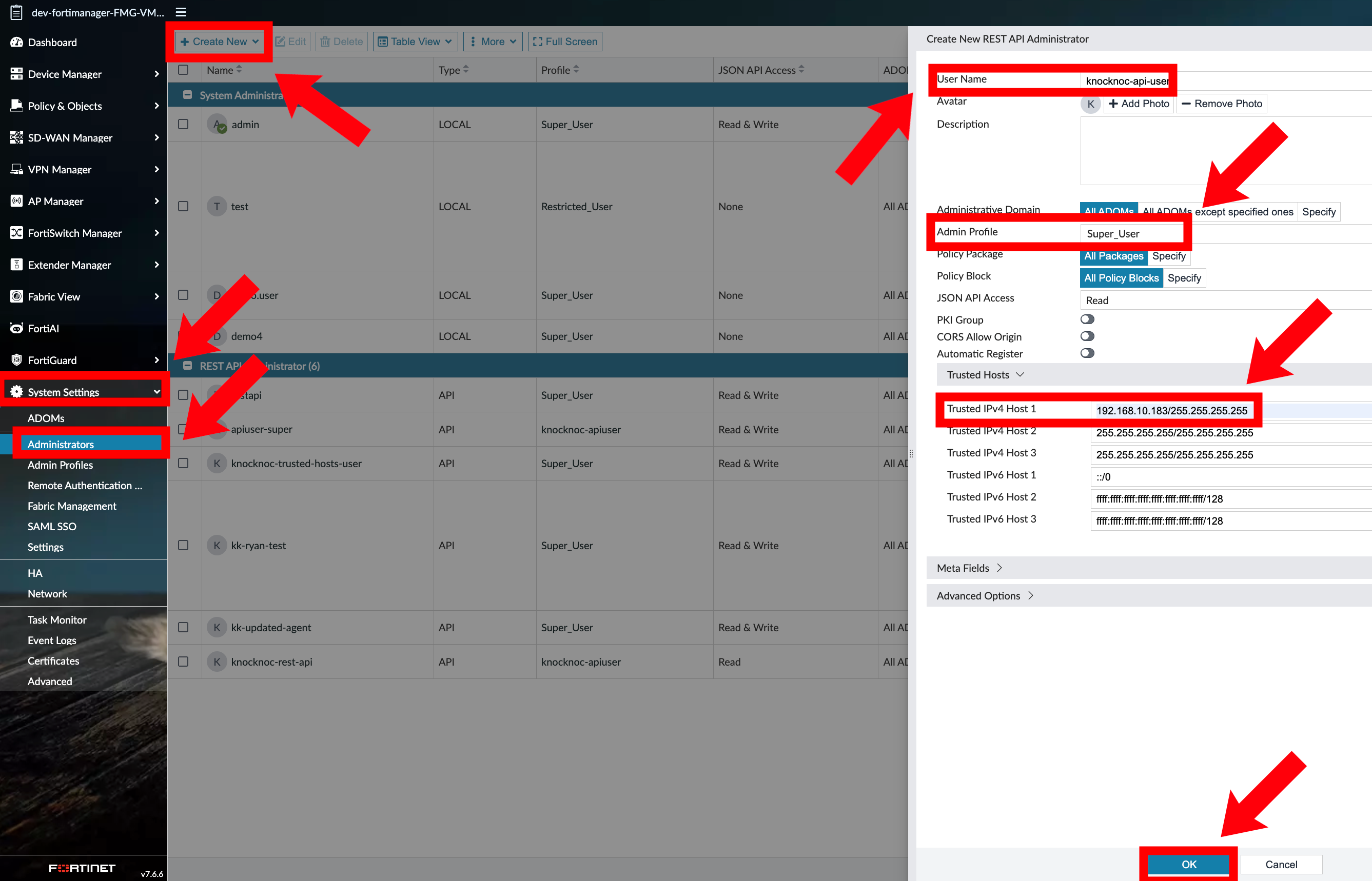Select the Device Manager sidebar icon
Image resolution: width=1372 pixels, height=881 pixels.
(16, 74)
